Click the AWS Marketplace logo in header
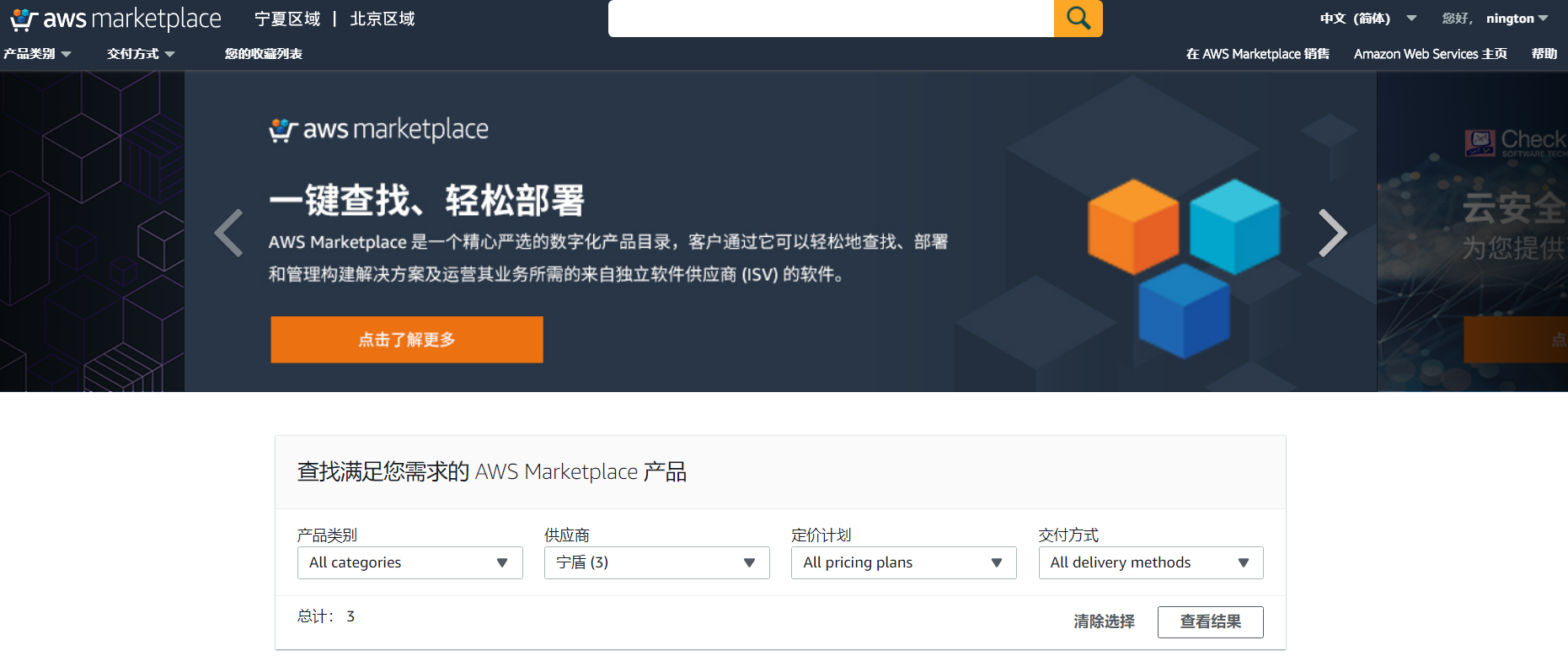The image size is (1568, 656). (x=115, y=19)
